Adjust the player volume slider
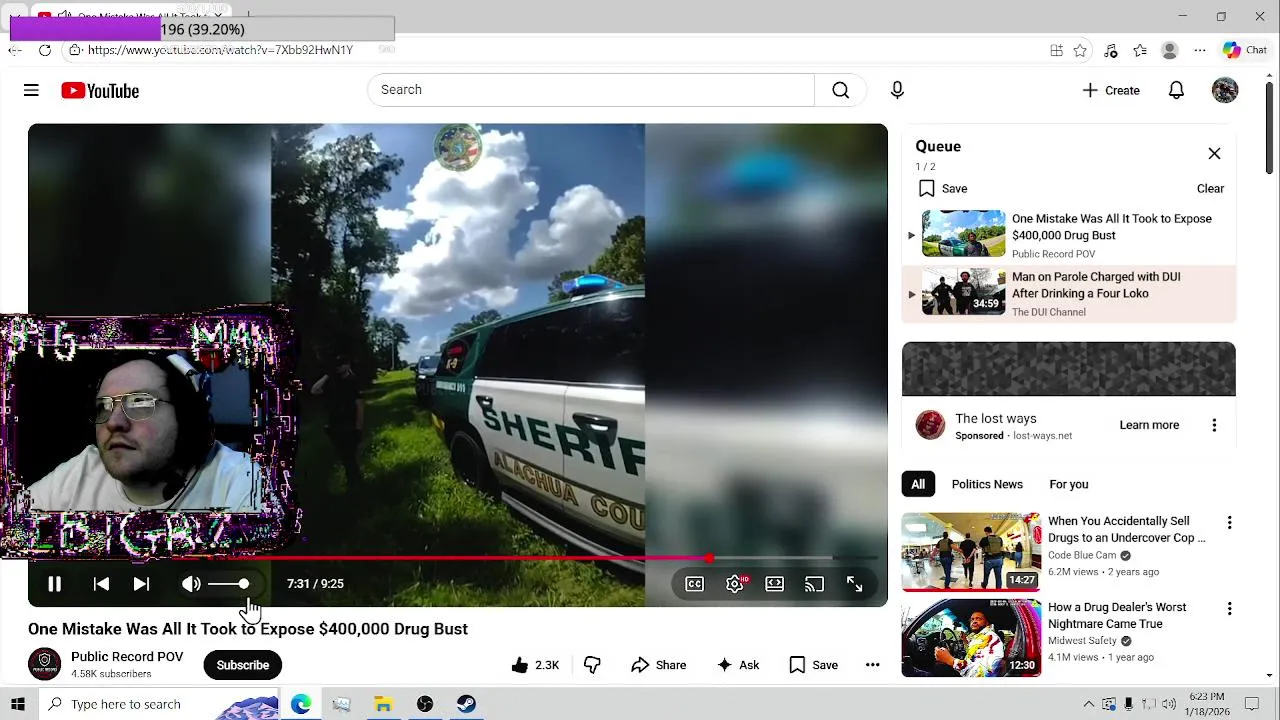The height and width of the screenshot is (720, 1280). (x=229, y=584)
